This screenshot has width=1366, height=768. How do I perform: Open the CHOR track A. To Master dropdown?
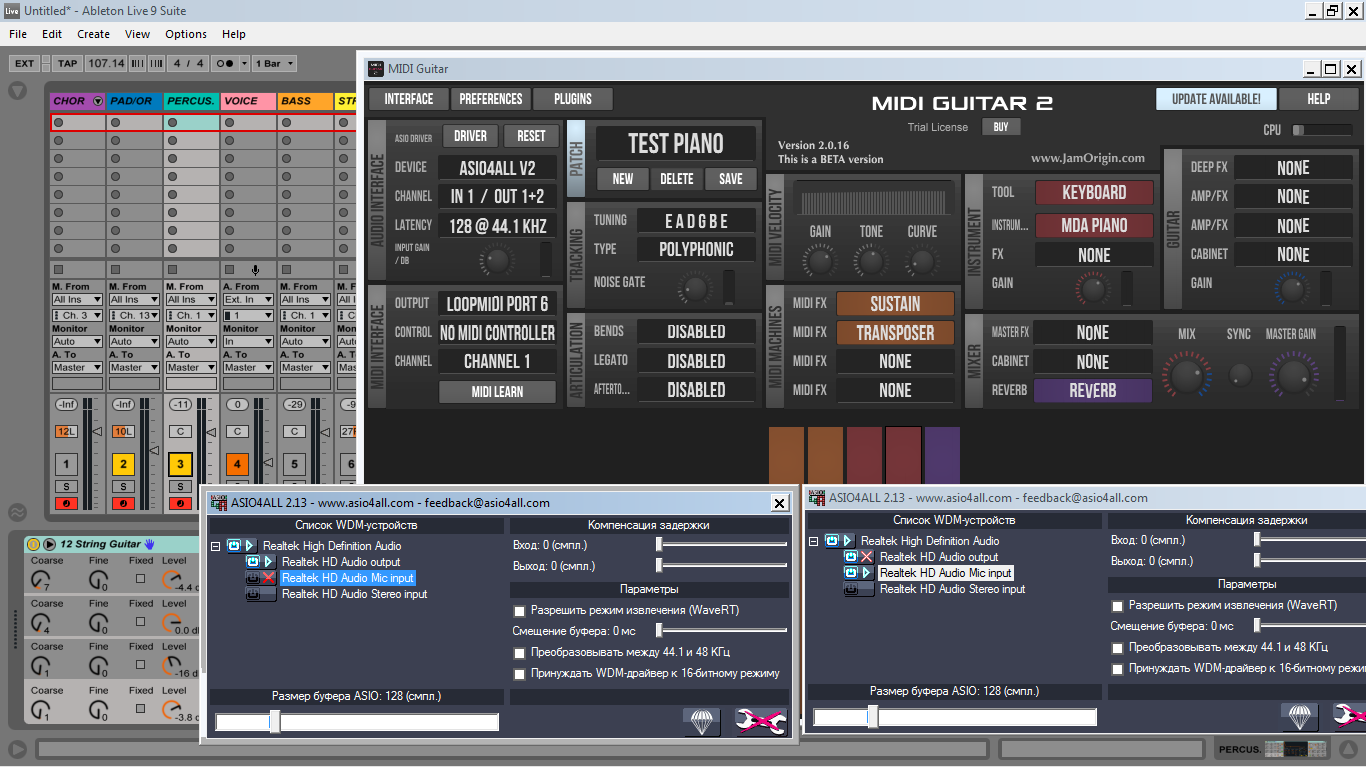pos(77,367)
